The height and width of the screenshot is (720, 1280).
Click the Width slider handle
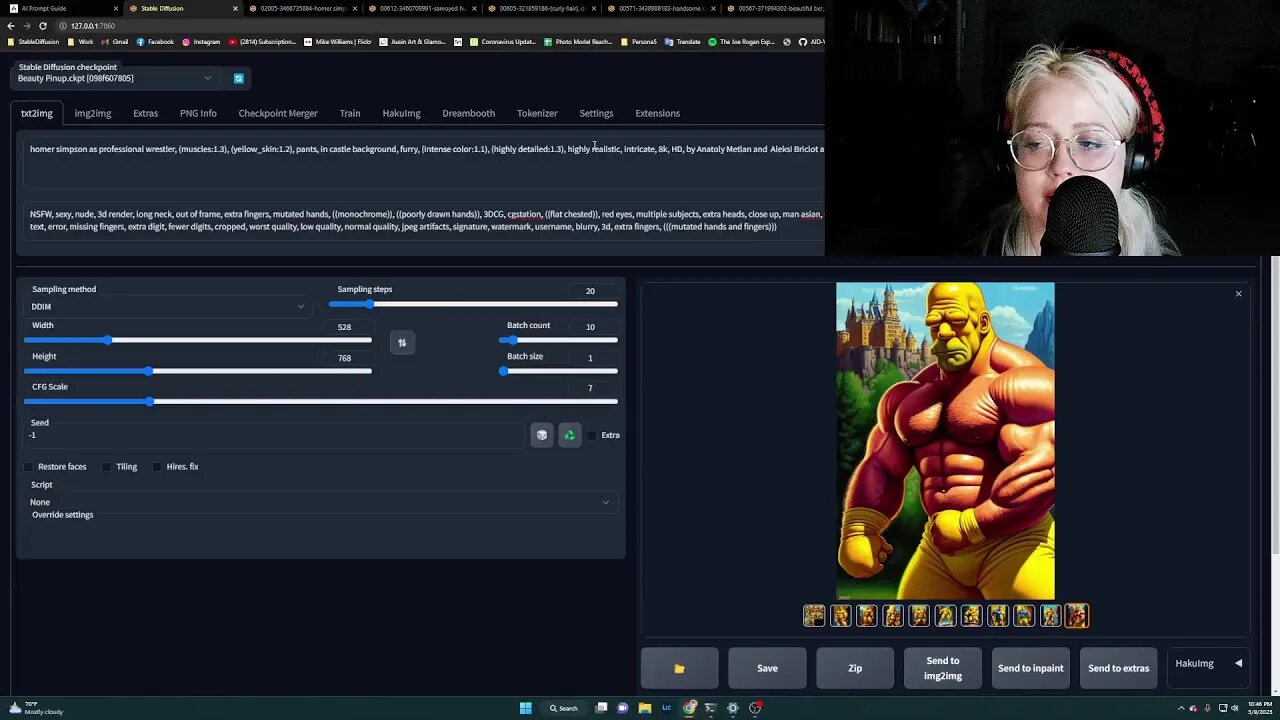click(x=108, y=340)
